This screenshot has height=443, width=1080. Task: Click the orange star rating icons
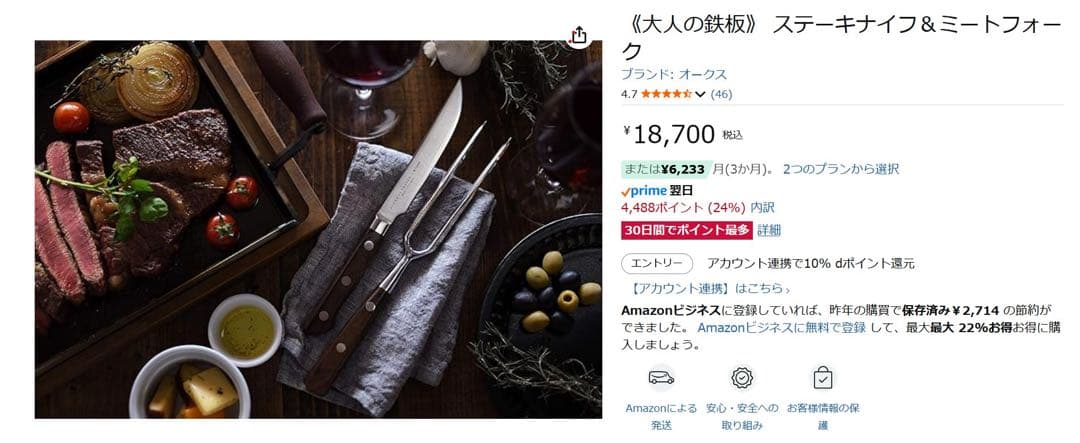[666, 94]
